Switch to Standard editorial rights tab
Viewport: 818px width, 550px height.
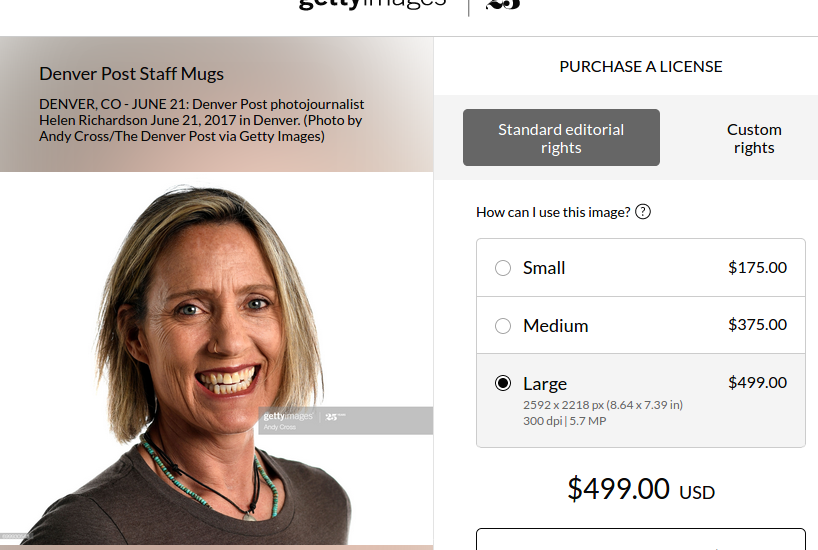tap(561, 138)
